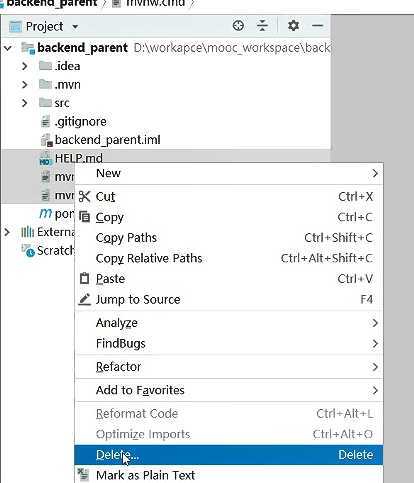The width and height of the screenshot is (414, 483).
Task: Open the Project view dropdown
Action: click(x=75, y=26)
